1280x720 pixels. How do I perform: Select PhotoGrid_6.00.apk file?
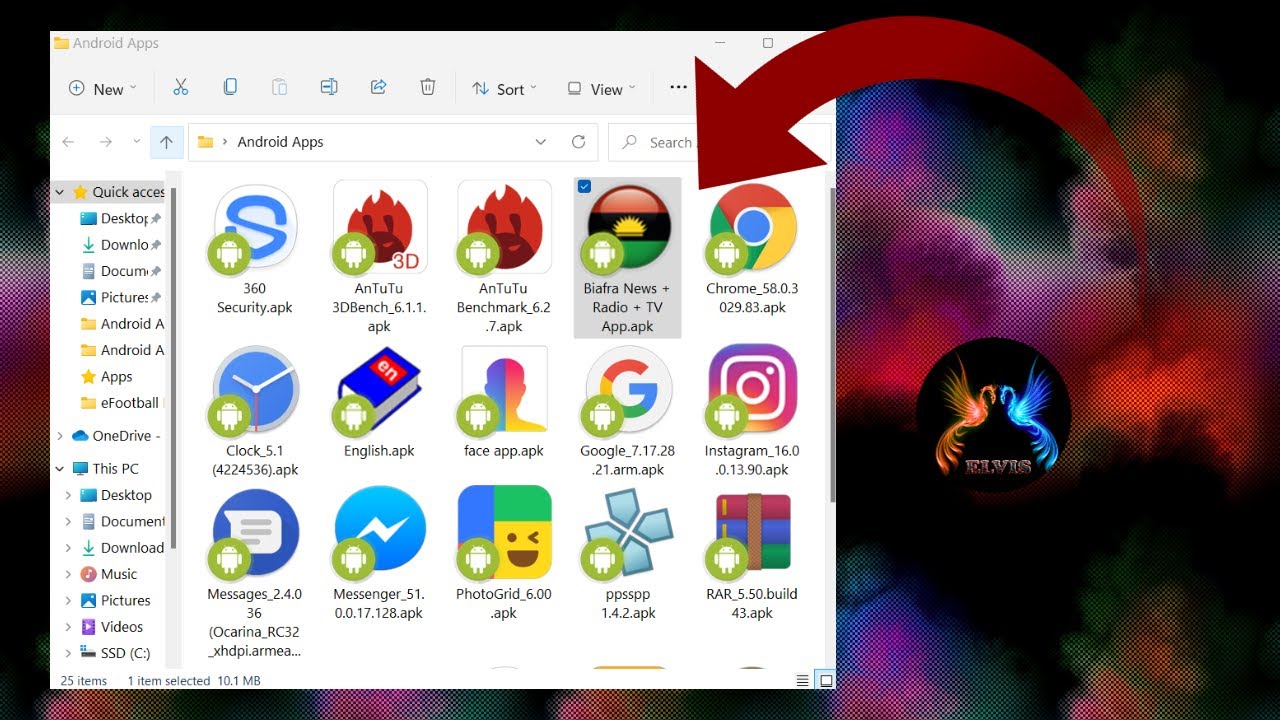(504, 555)
